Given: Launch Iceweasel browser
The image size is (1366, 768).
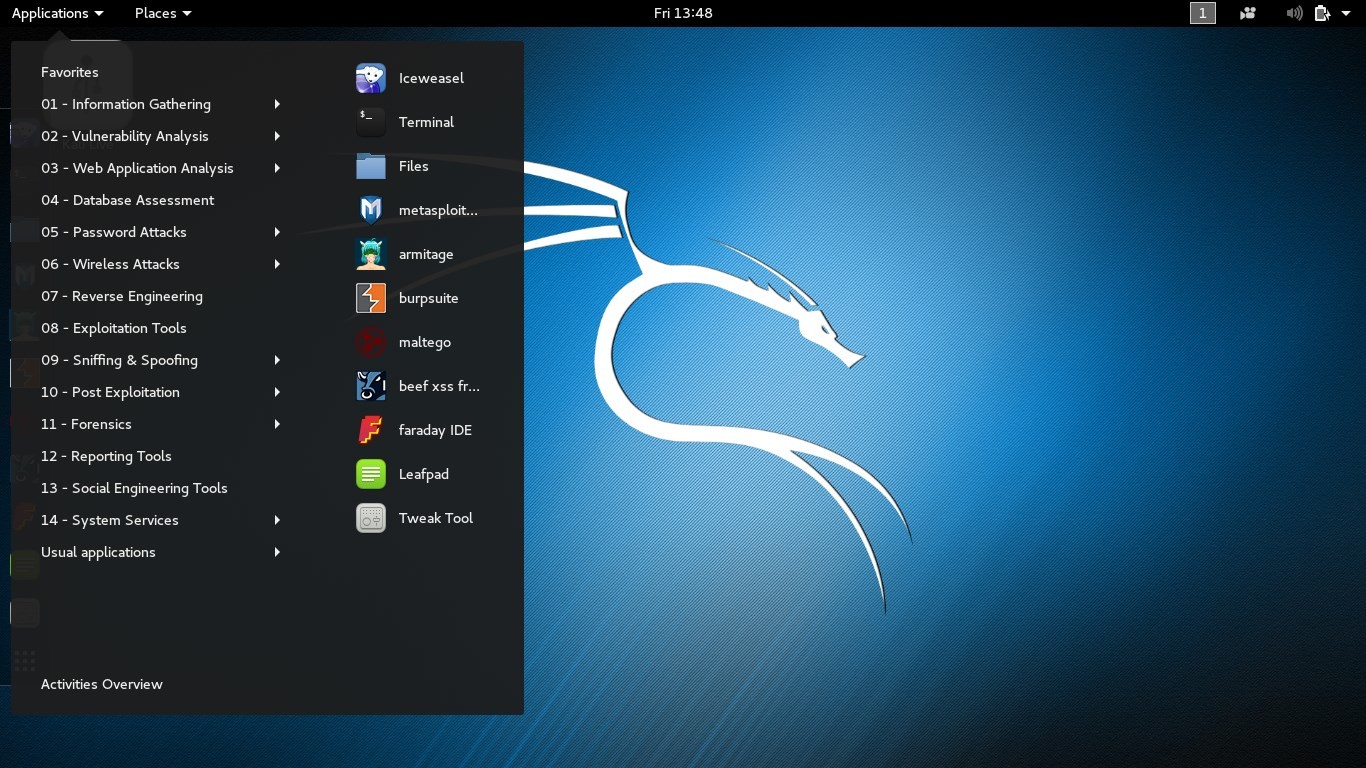Looking at the screenshot, I should (430, 78).
